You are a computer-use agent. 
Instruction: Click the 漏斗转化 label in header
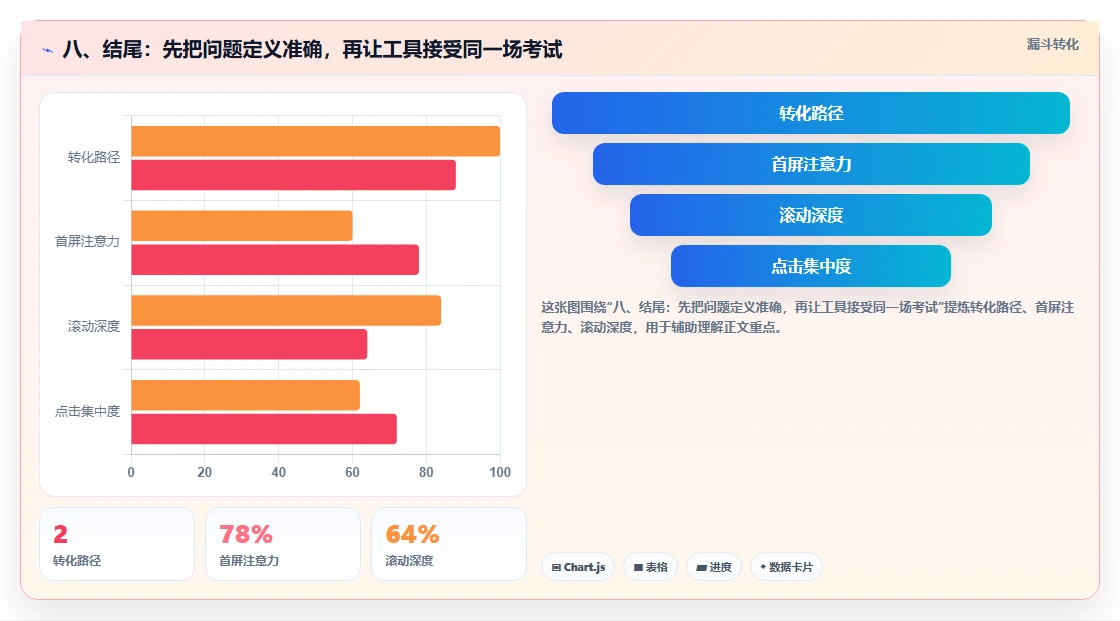point(1052,44)
